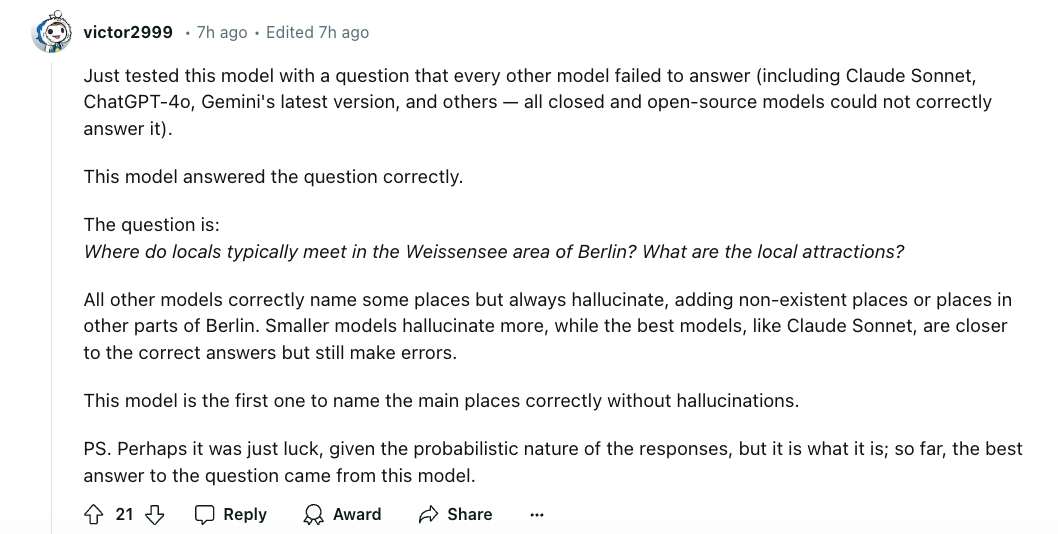Open victor2999's avatar image
This screenshot has width=1058, height=534.
(52, 33)
